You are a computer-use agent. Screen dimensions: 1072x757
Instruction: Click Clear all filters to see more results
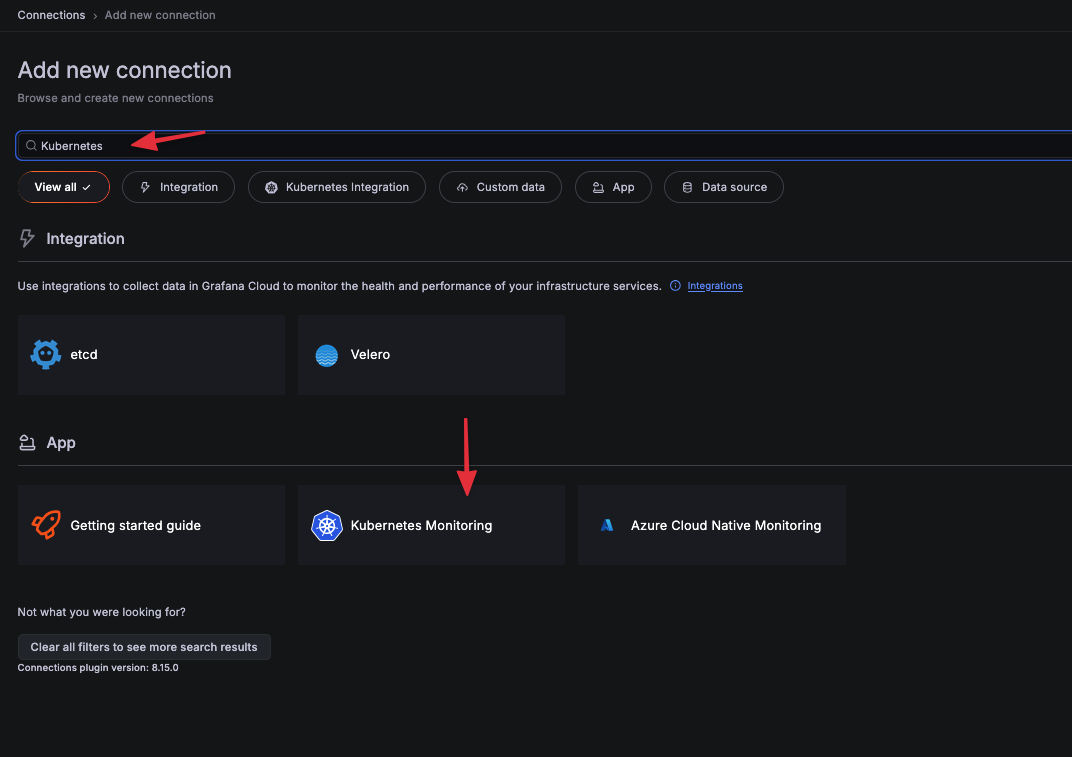pyautogui.click(x=144, y=647)
